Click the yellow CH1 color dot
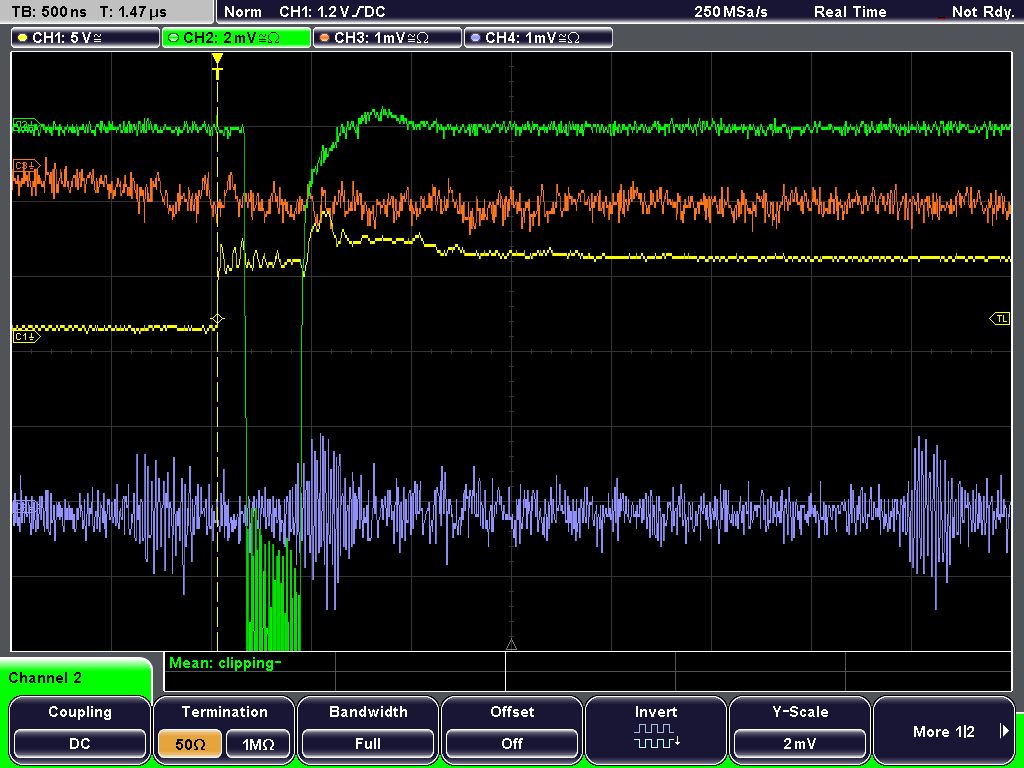This screenshot has width=1024, height=768. [x=22, y=38]
